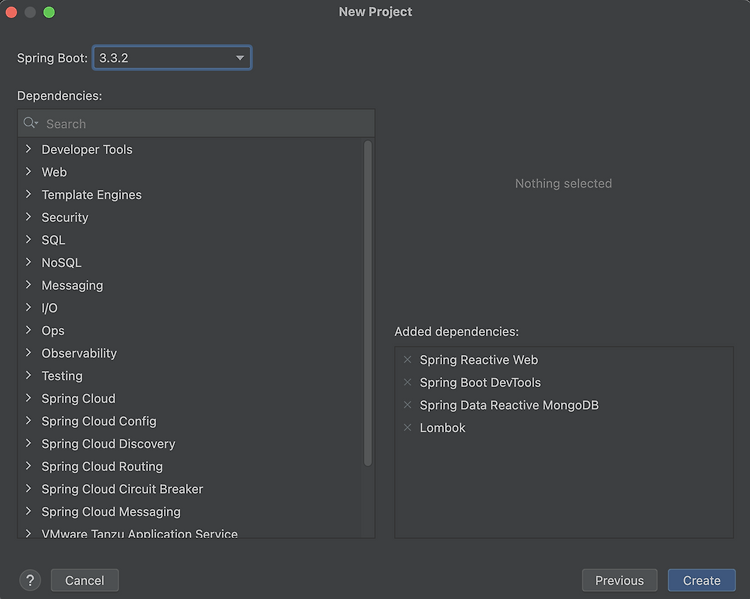
Task: Expand the SQL category chevron
Action: point(28,239)
